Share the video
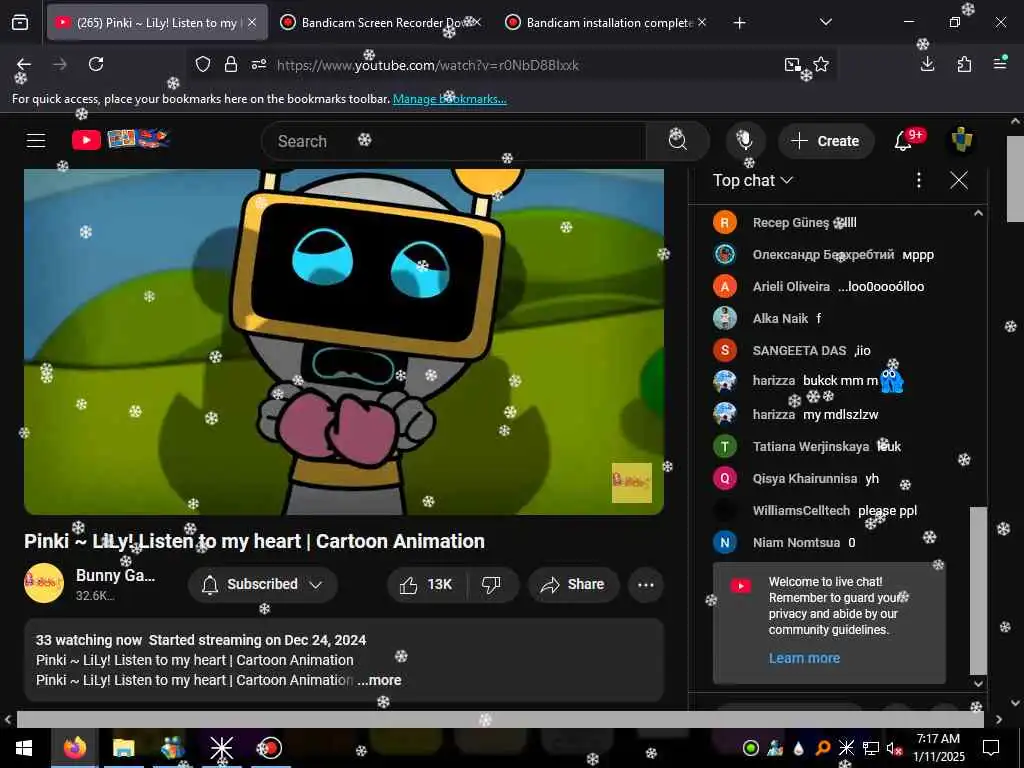 click(573, 584)
